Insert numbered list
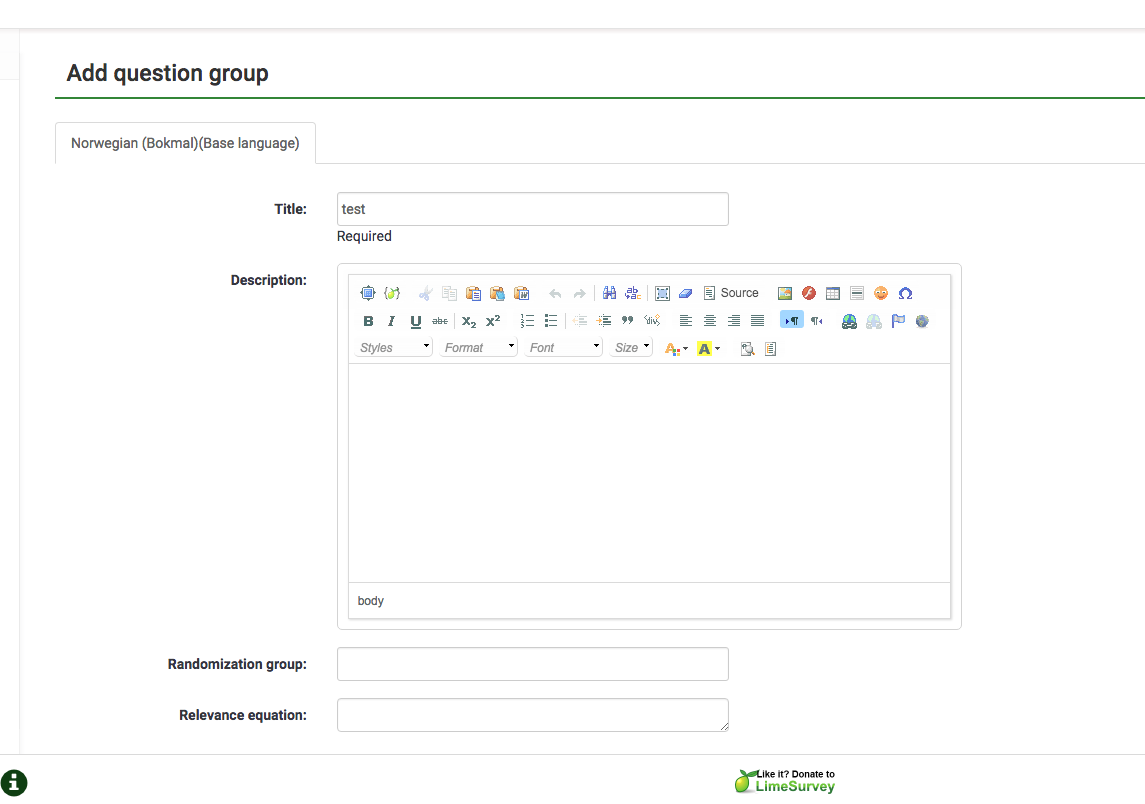The width and height of the screenshot is (1145, 804). click(x=527, y=321)
